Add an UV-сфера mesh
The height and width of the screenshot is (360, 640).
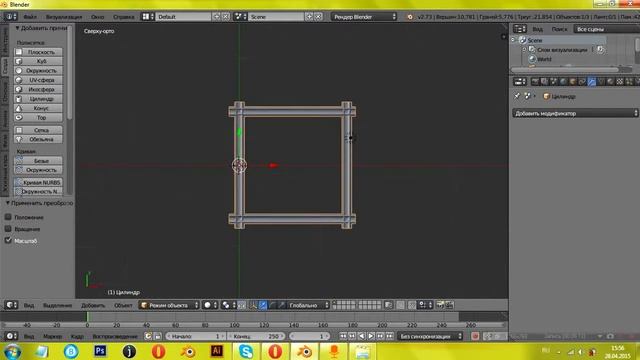[x=38, y=80]
